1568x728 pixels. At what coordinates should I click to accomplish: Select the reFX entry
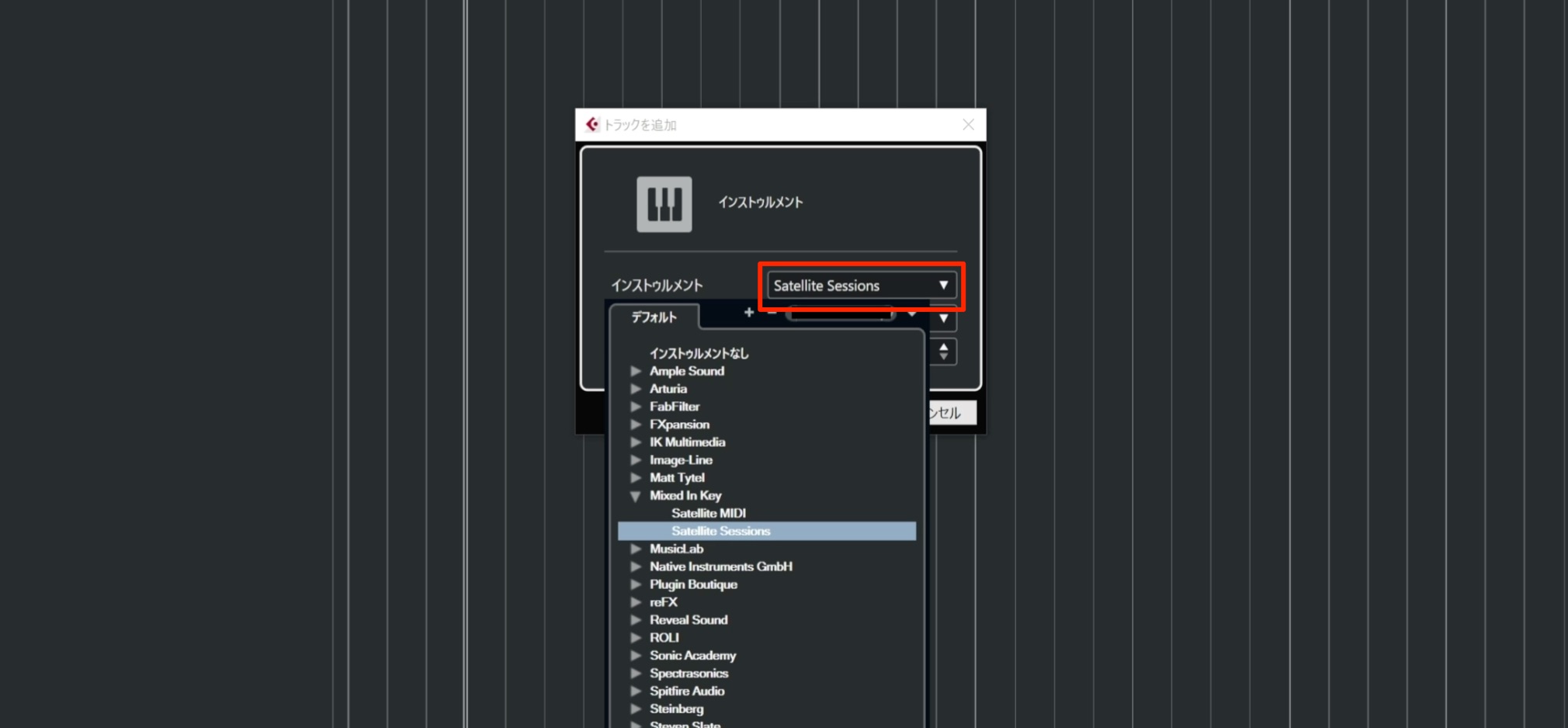pos(663,602)
